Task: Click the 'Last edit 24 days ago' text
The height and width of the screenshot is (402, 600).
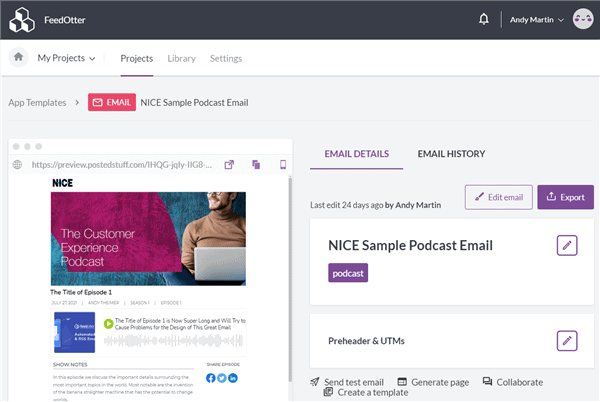Action: 346,205
